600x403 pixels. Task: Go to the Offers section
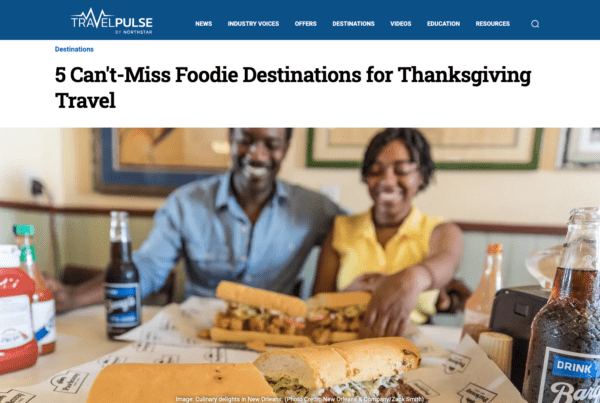click(306, 24)
